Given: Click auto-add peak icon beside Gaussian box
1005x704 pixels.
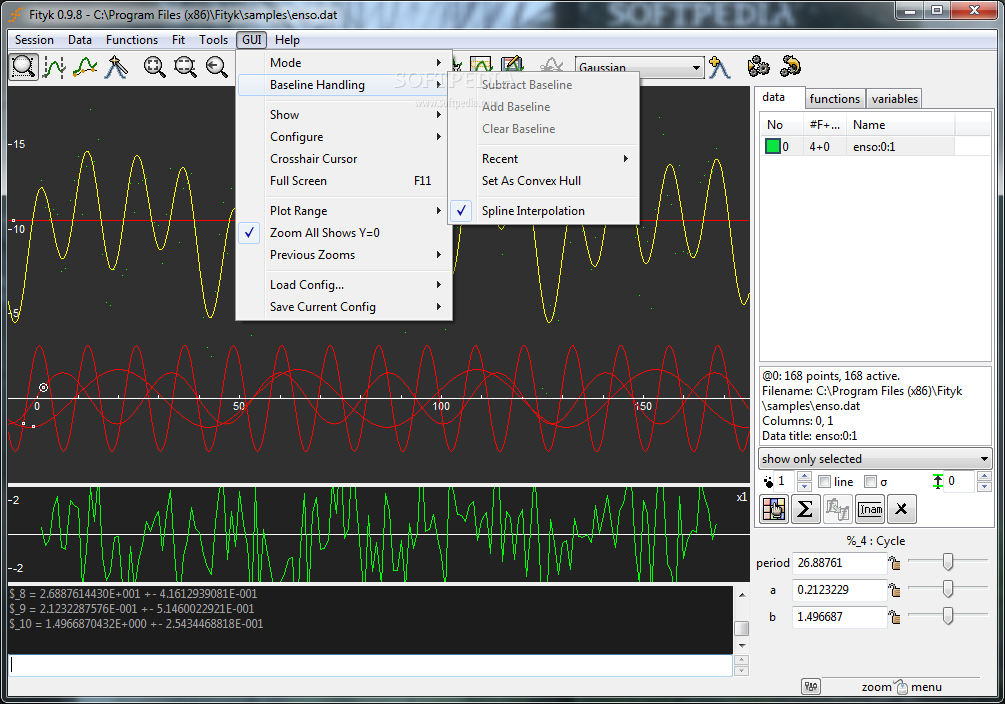Looking at the screenshot, I should tap(720, 67).
